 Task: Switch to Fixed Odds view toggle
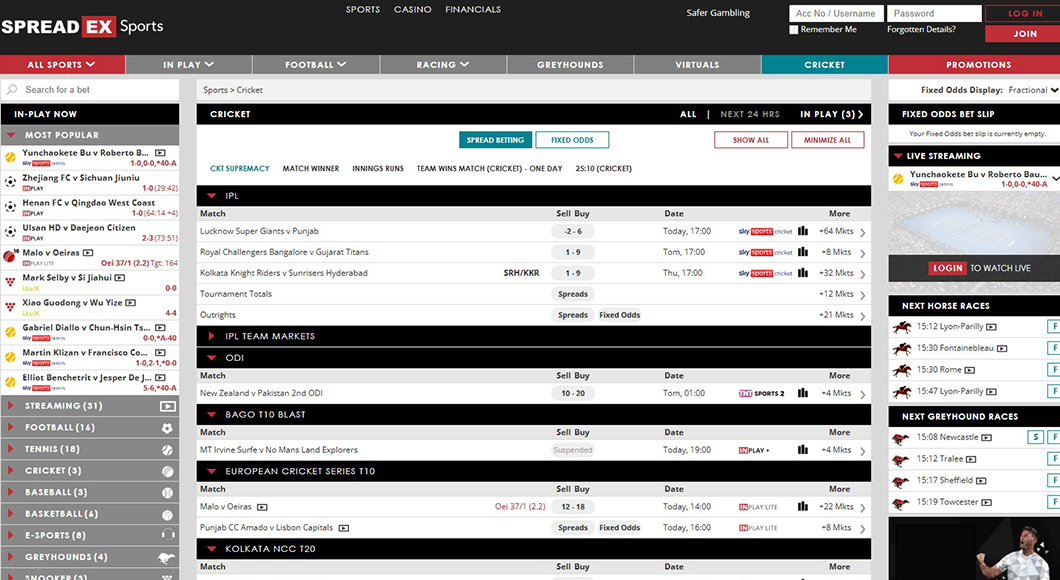pos(572,140)
